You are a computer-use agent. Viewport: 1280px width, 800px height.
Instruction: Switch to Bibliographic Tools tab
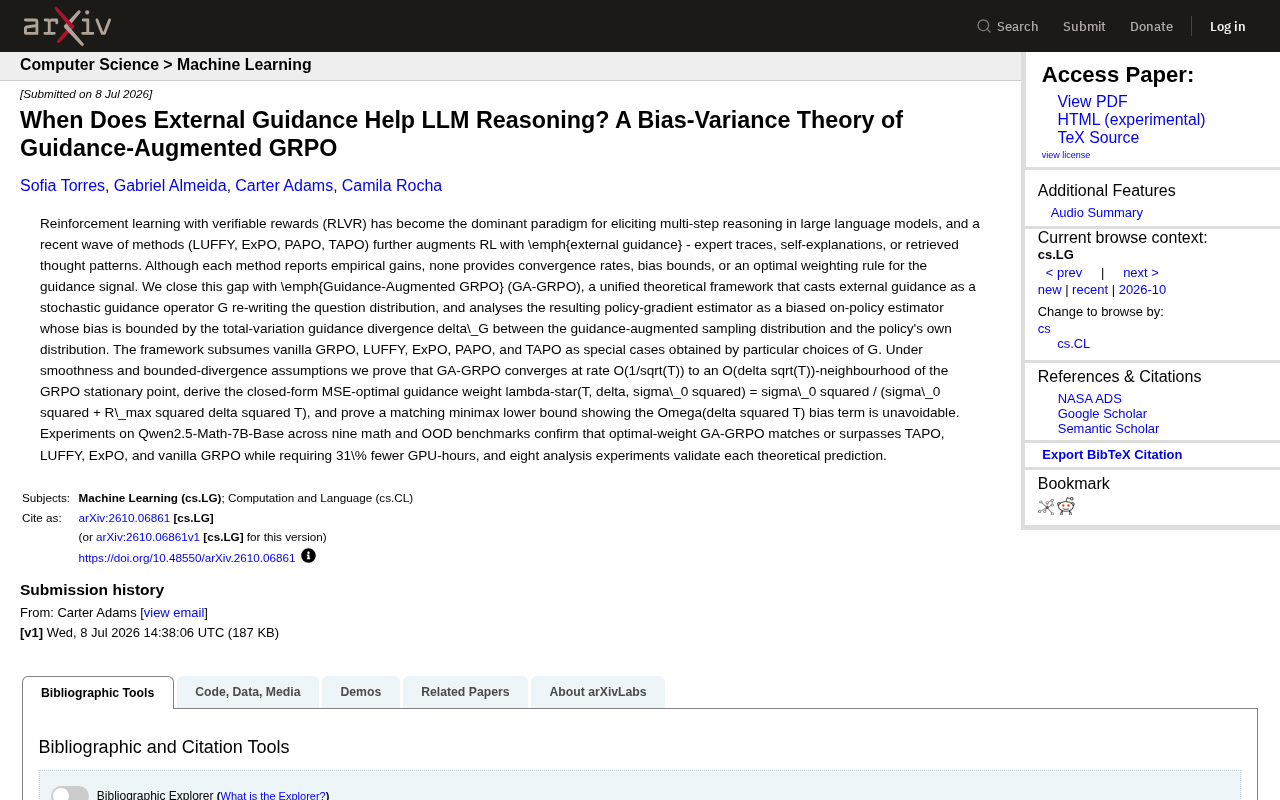point(98,693)
